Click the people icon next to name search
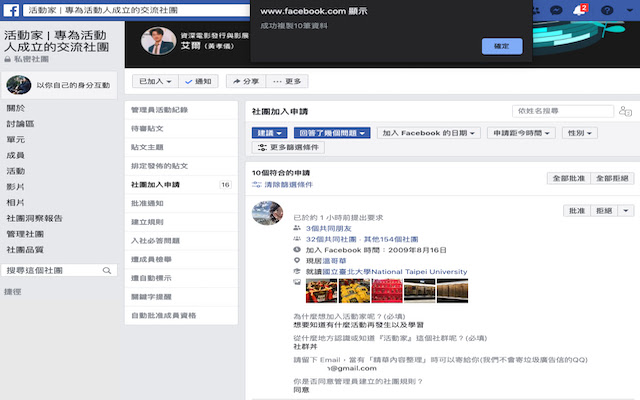Screen dimensions: 640x400 (625, 111)
